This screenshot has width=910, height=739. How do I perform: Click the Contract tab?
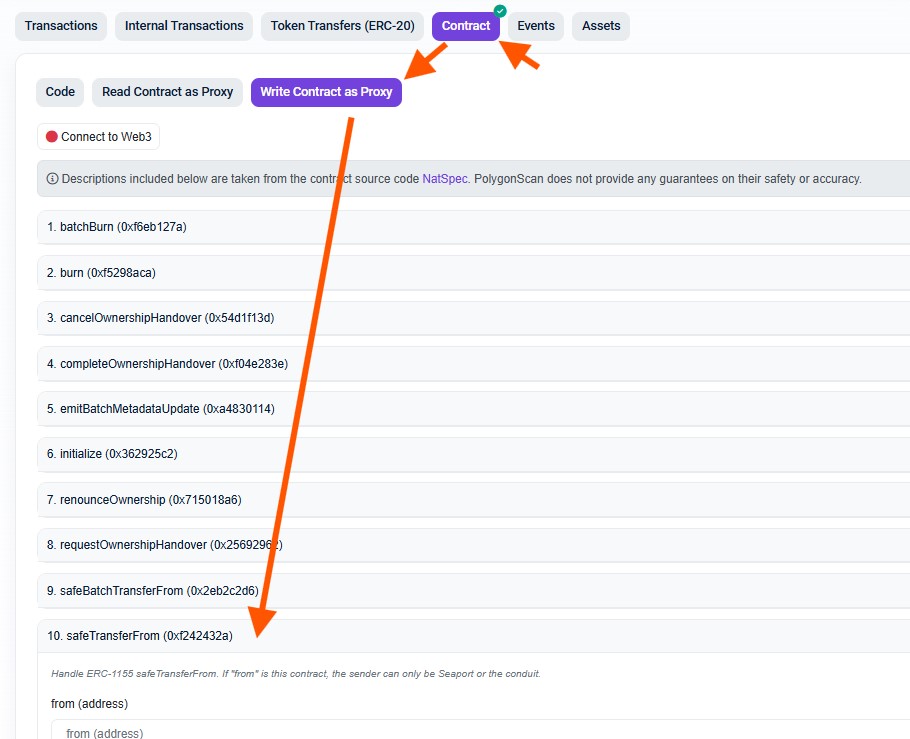point(466,26)
